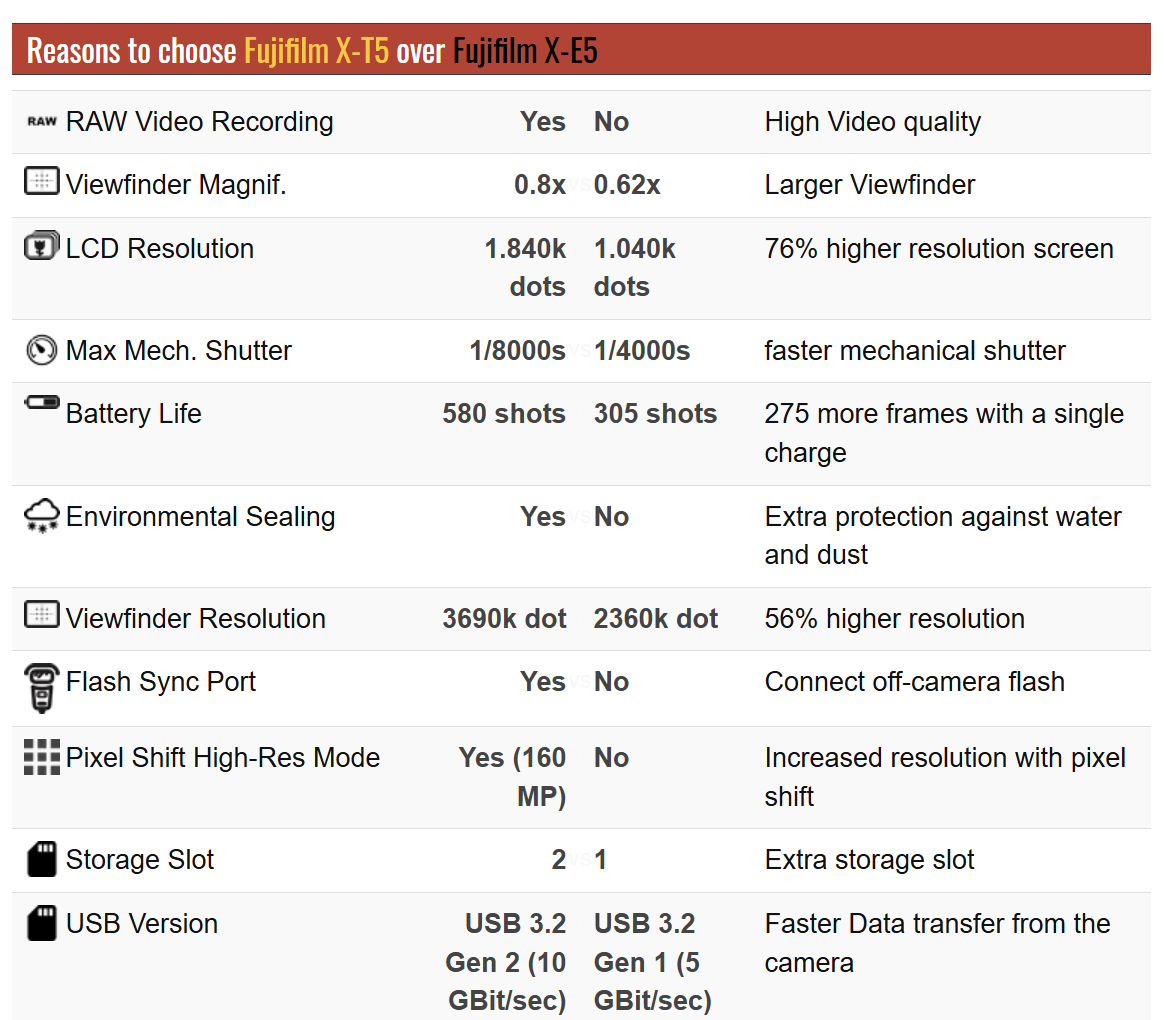
Task: Click the Storage Slot card icon
Action: coord(41,860)
